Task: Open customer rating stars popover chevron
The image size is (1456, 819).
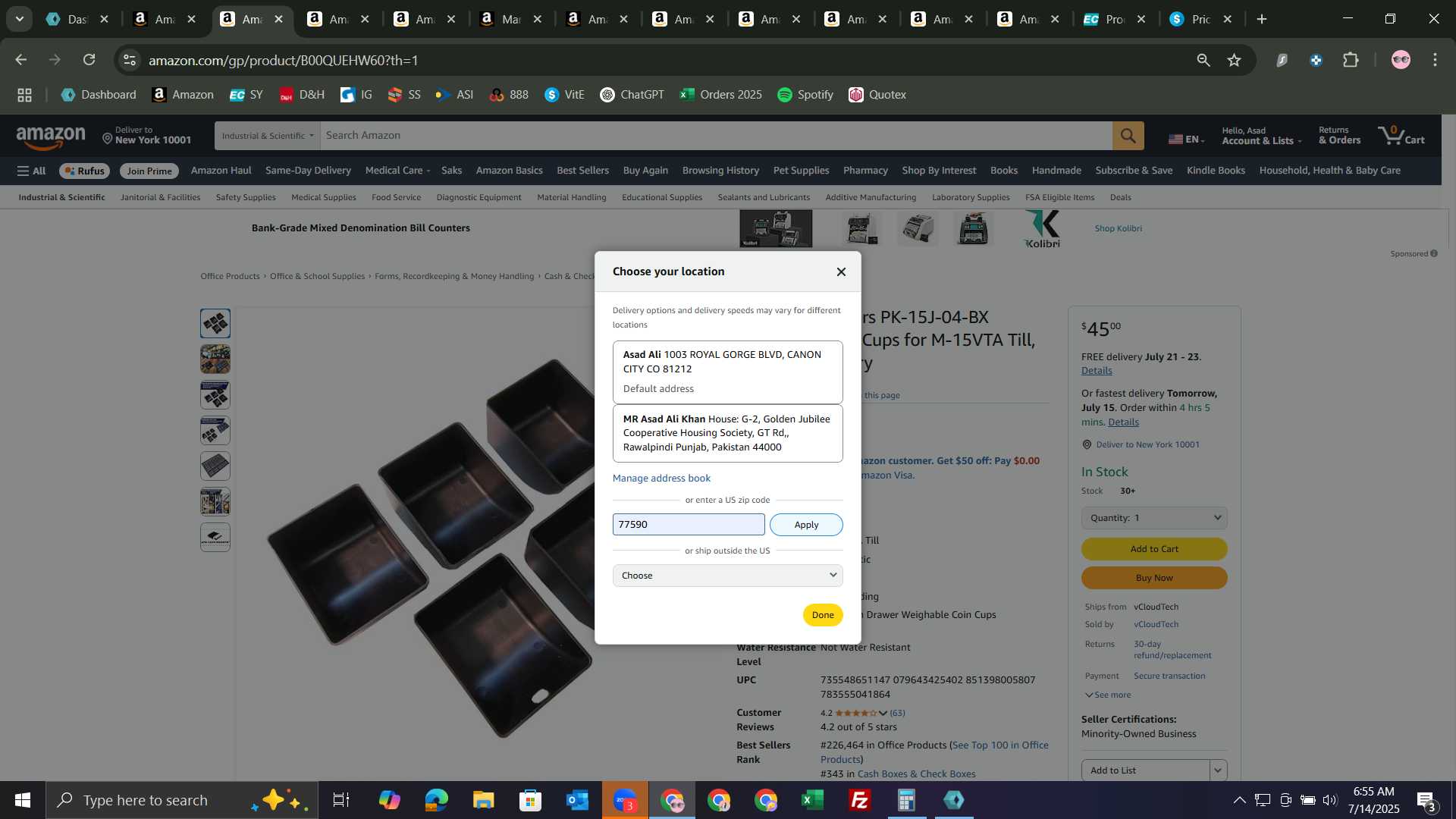Action: (883, 714)
